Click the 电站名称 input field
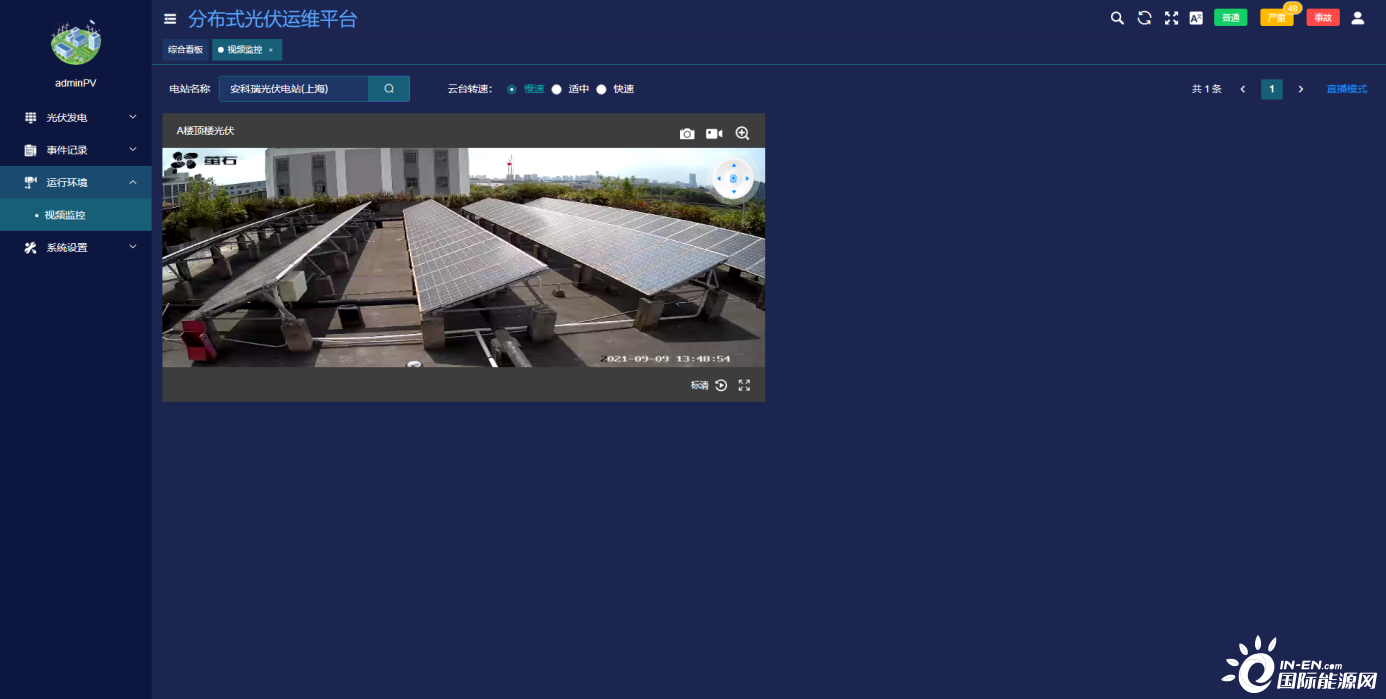Image resolution: width=1386 pixels, height=699 pixels. click(x=293, y=89)
